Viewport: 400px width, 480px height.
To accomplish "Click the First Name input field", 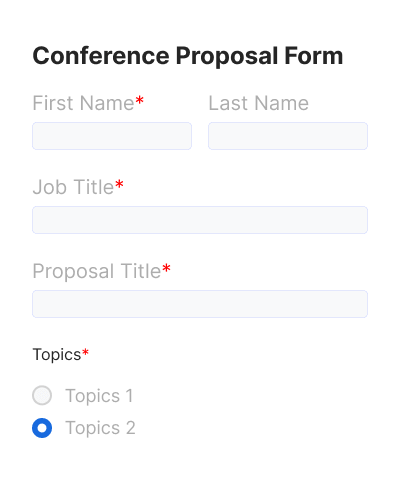I will 112,136.
